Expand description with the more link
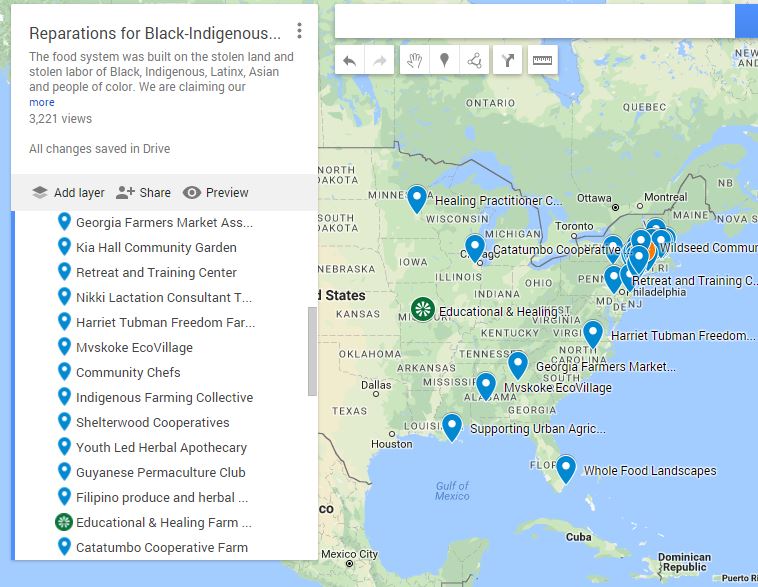 coord(42,103)
